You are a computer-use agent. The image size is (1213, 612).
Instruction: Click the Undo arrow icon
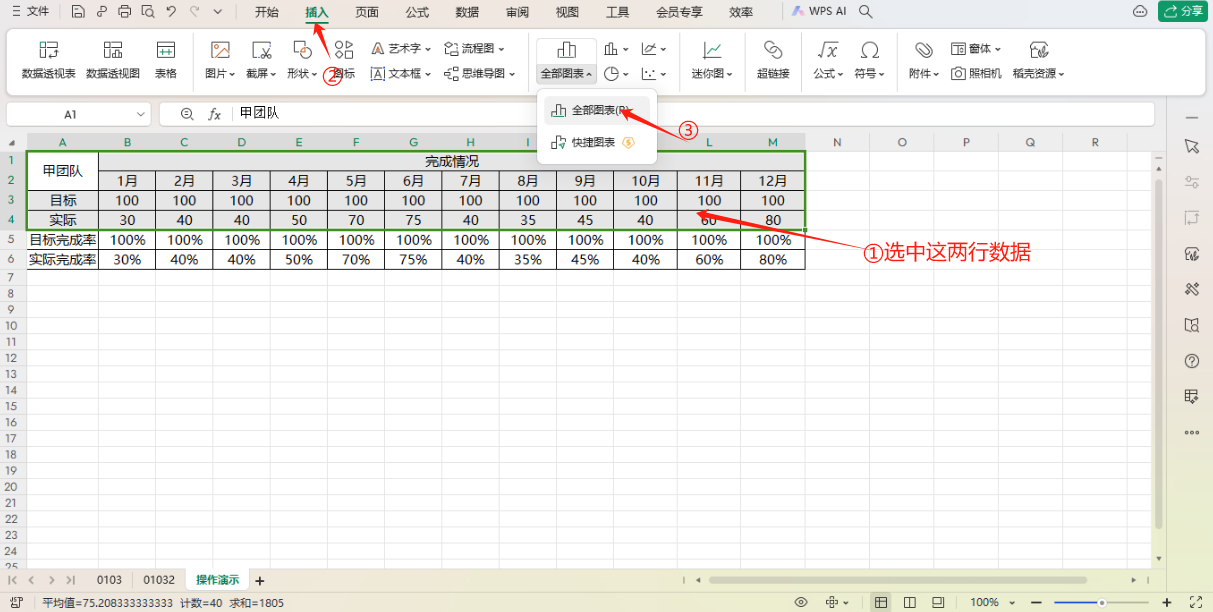pyautogui.click(x=171, y=12)
